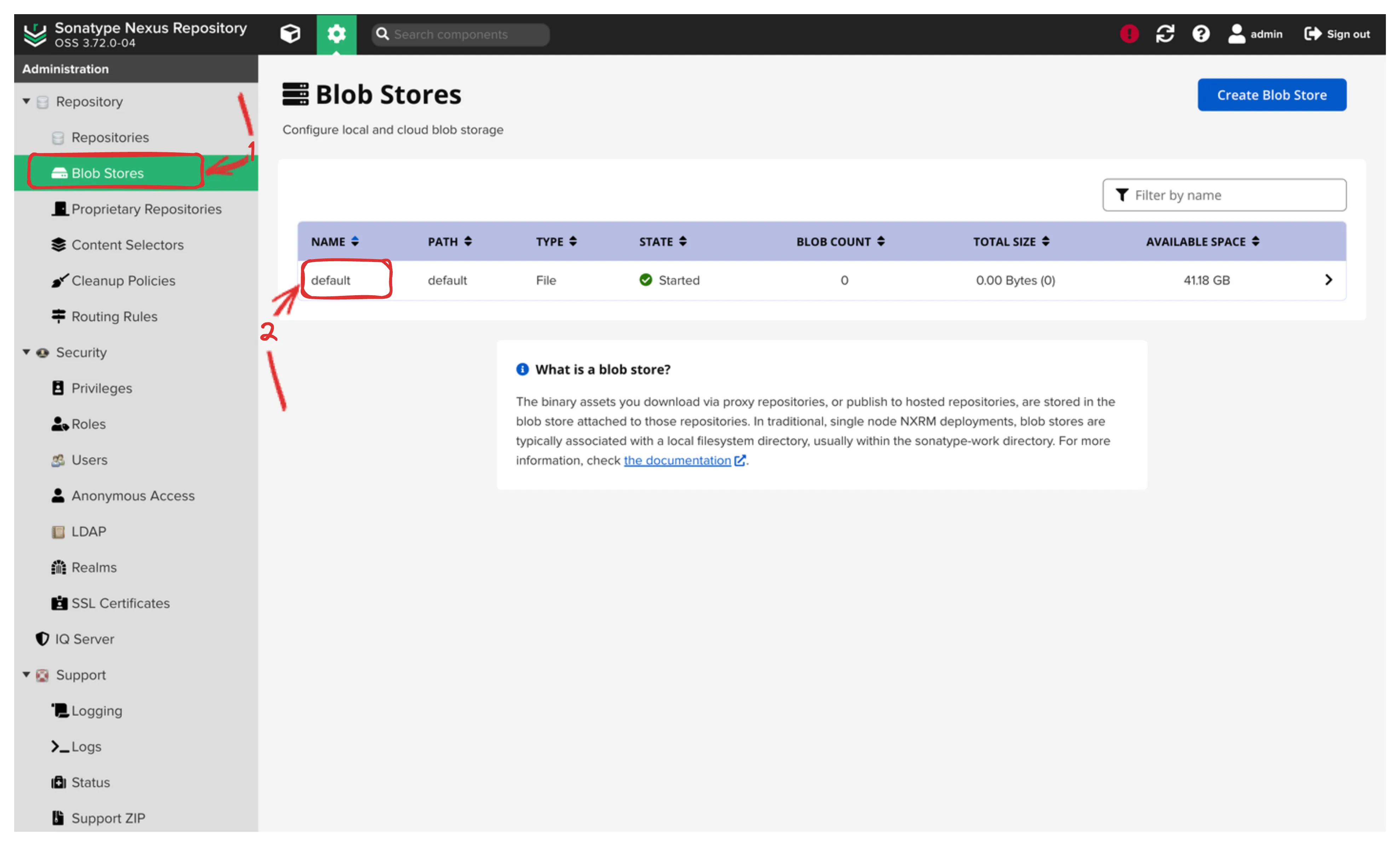Click the 41.18 GB available space value
The height and width of the screenshot is (846, 1400).
[x=1206, y=280]
